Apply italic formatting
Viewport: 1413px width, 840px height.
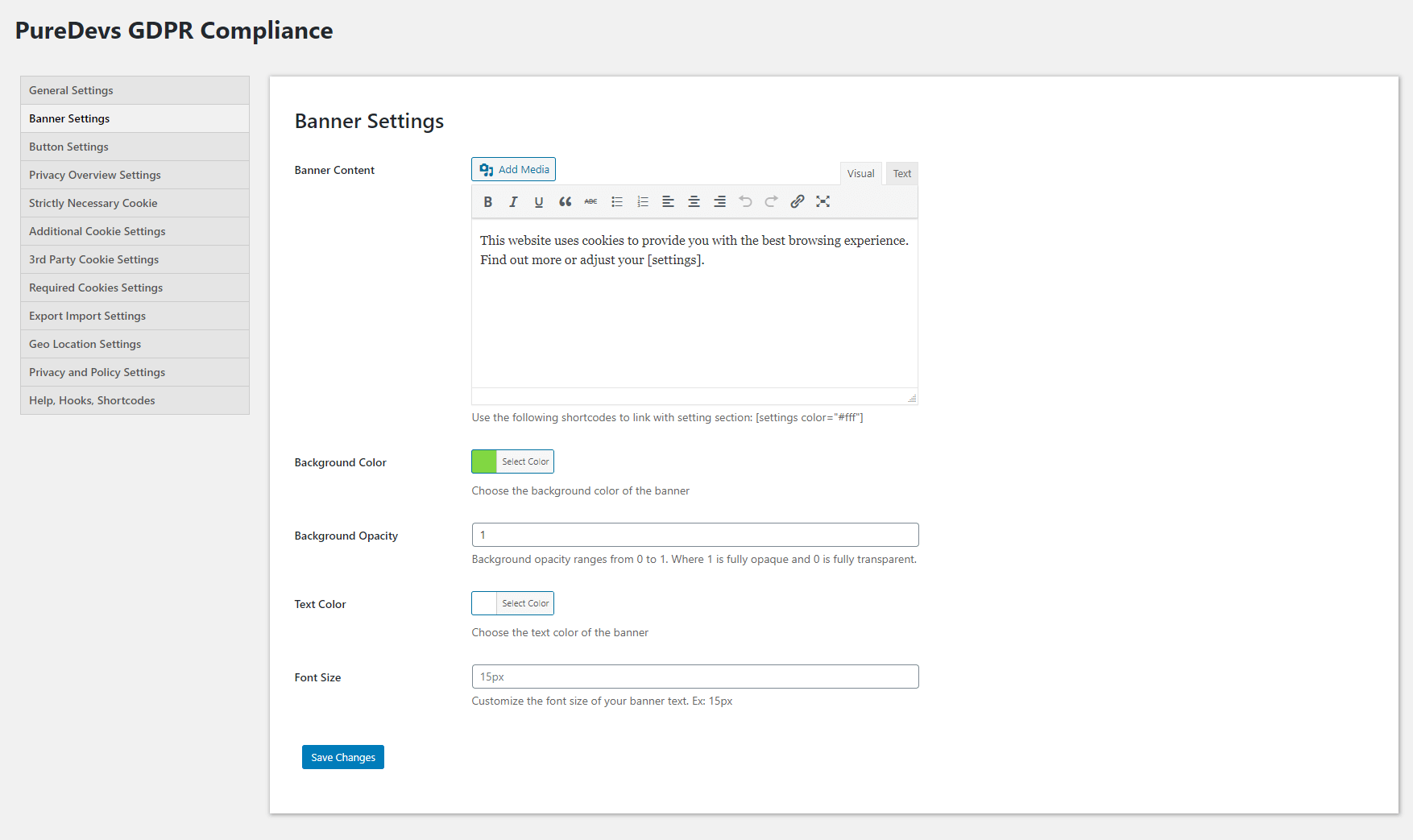[x=513, y=201]
